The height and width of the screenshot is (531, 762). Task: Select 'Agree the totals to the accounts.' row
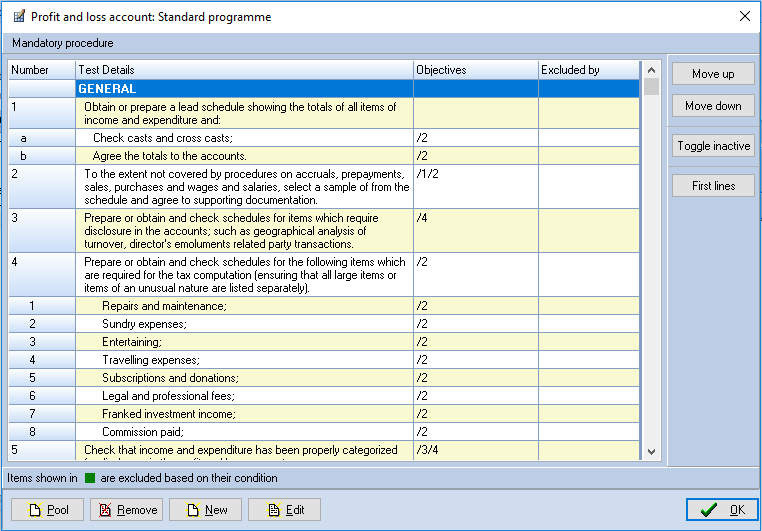324,156
